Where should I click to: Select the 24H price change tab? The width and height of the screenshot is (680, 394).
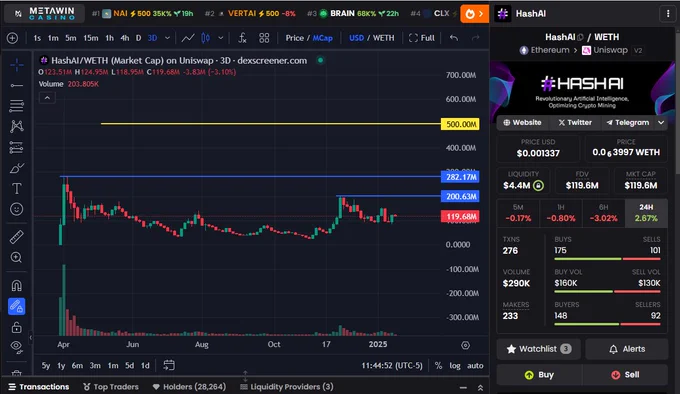click(646, 213)
